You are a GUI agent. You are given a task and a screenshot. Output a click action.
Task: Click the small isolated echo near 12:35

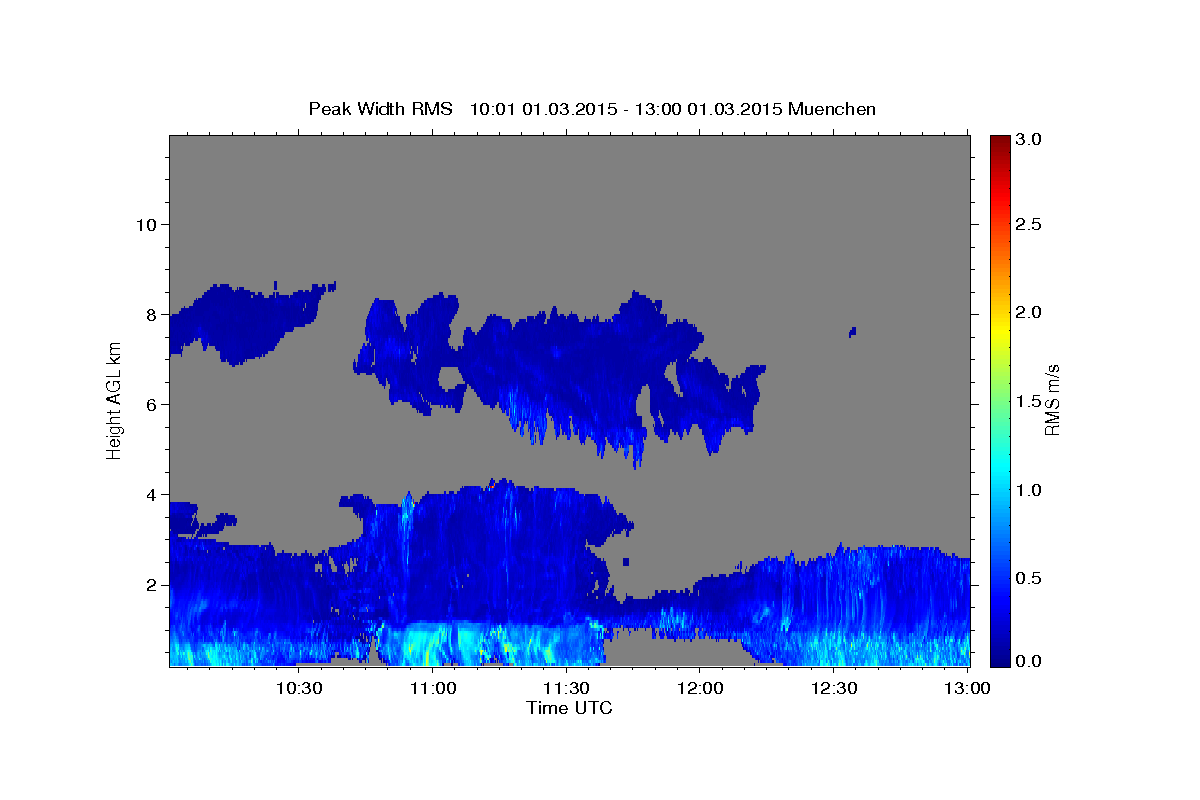tap(852, 332)
